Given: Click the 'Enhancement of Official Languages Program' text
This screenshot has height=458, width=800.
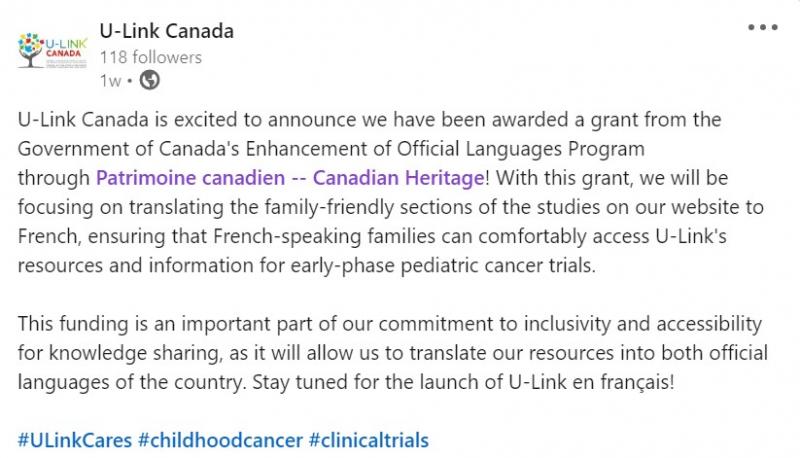Looking at the screenshot, I should (x=445, y=149).
